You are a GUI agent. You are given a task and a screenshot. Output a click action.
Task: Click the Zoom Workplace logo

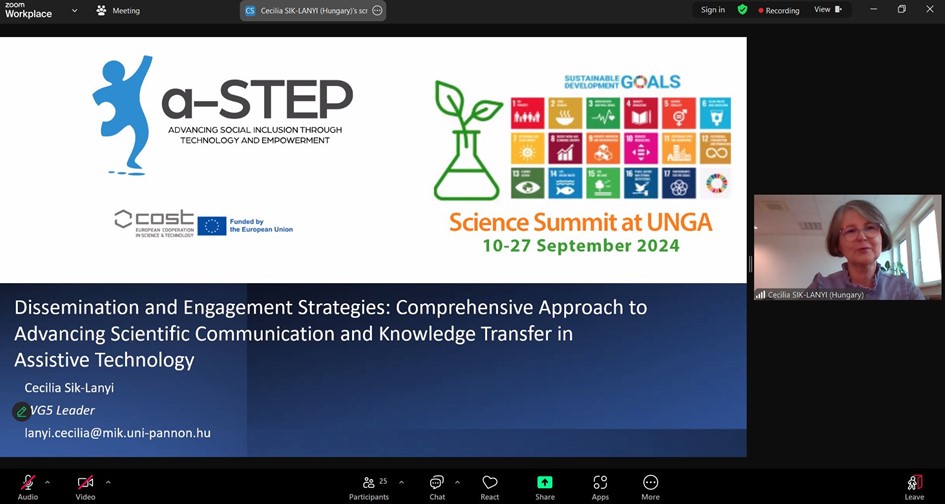[28, 10]
